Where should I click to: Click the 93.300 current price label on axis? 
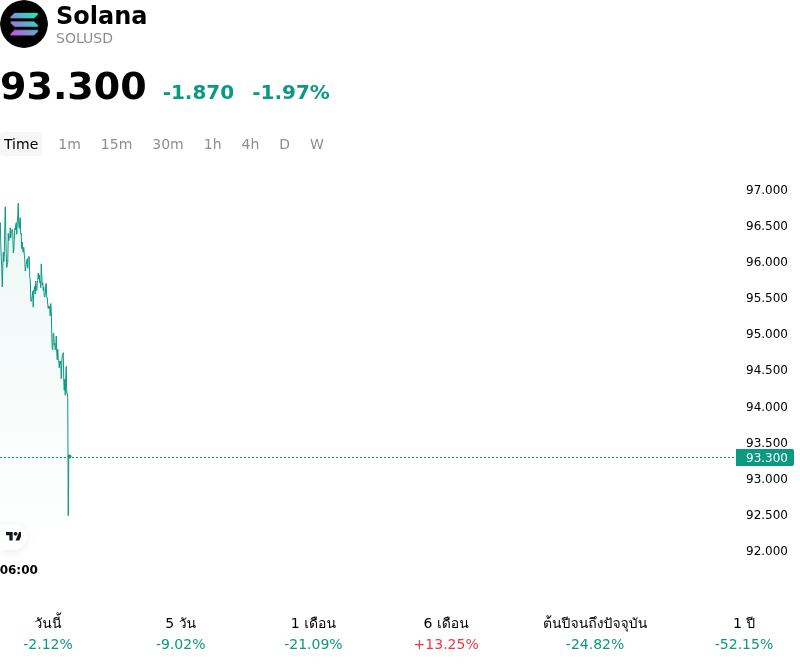[x=765, y=457]
